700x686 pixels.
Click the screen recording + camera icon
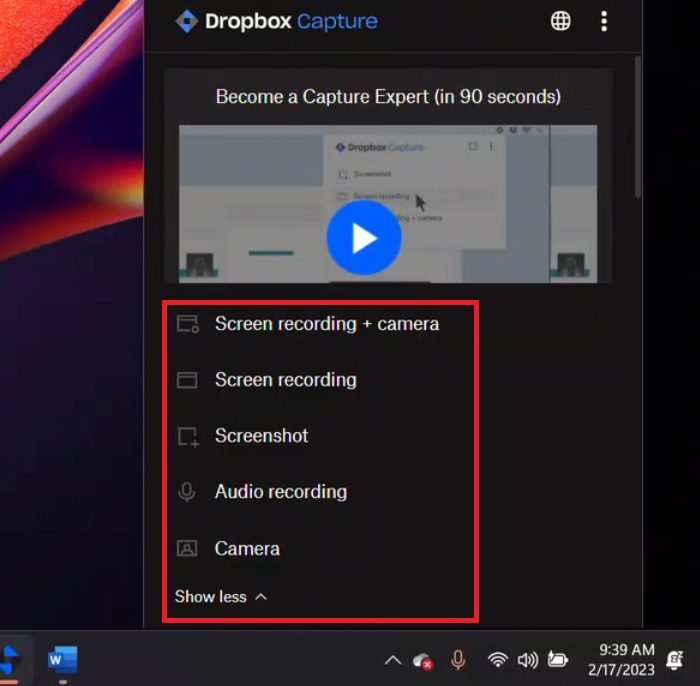(x=188, y=324)
